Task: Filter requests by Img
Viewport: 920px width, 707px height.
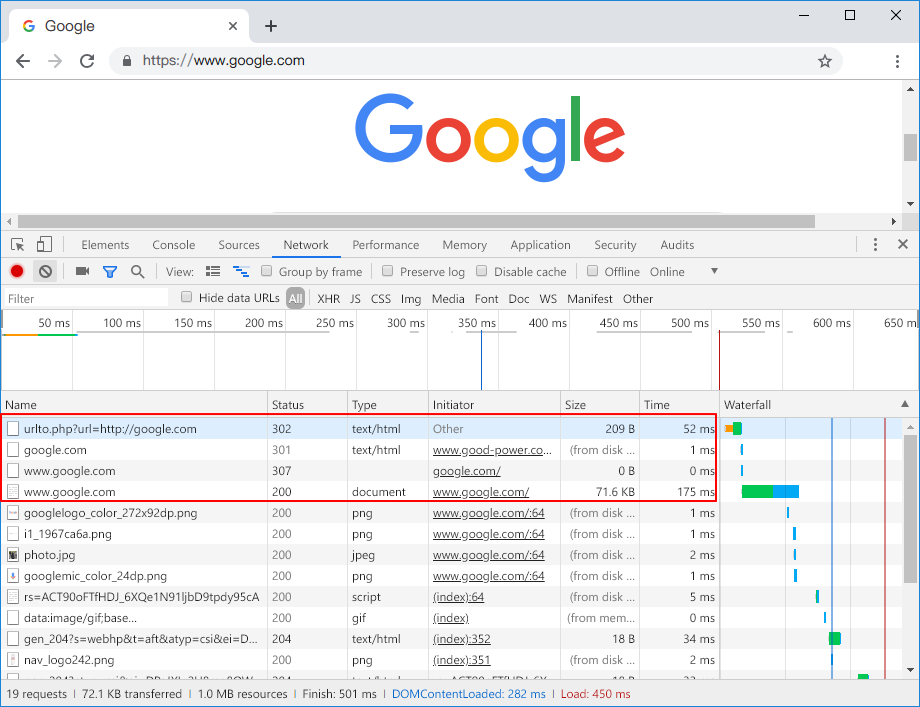Action: point(411,299)
